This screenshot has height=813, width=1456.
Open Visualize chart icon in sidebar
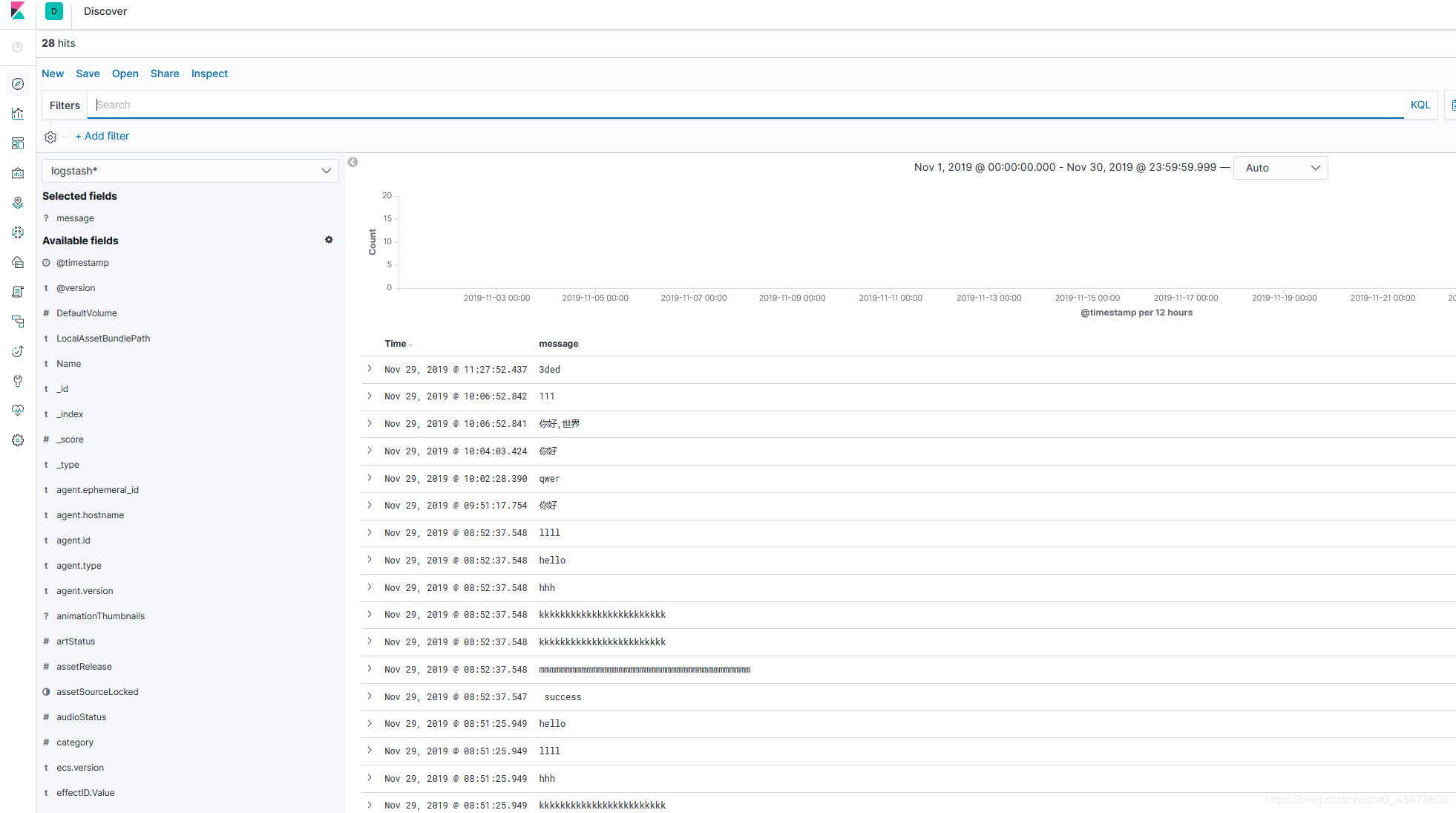(18, 114)
